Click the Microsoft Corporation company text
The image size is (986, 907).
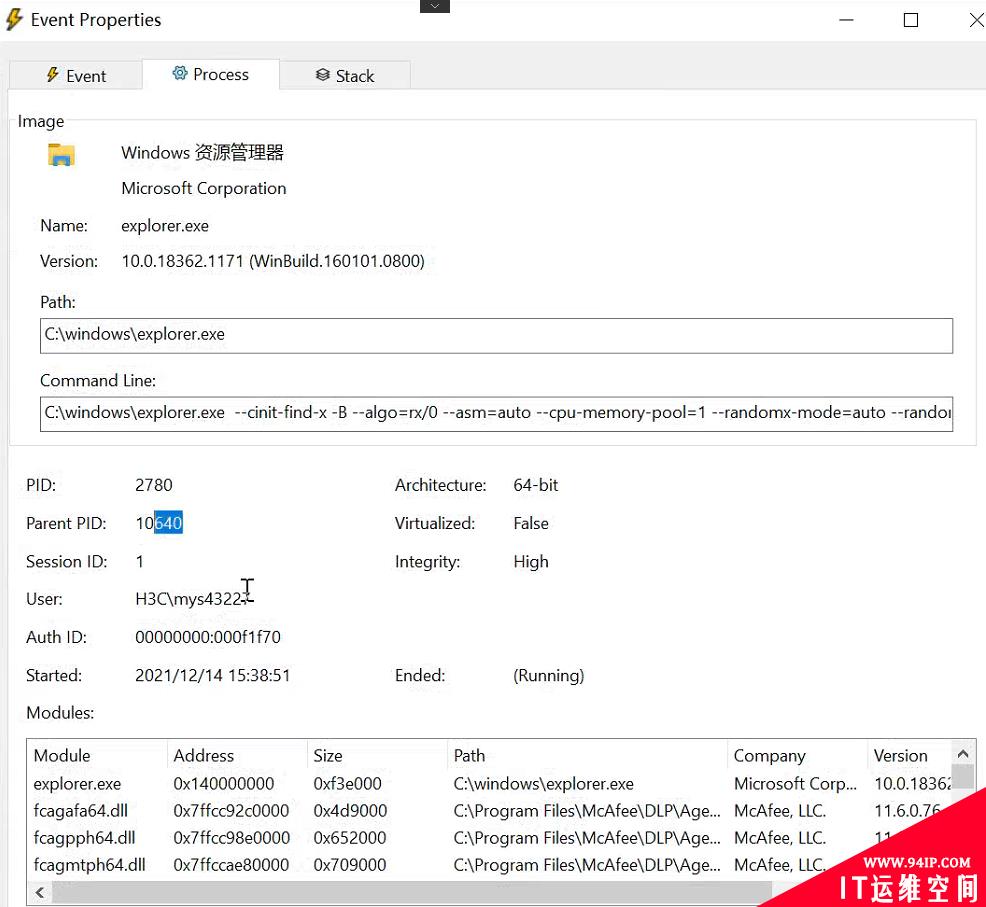pyautogui.click(x=204, y=188)
